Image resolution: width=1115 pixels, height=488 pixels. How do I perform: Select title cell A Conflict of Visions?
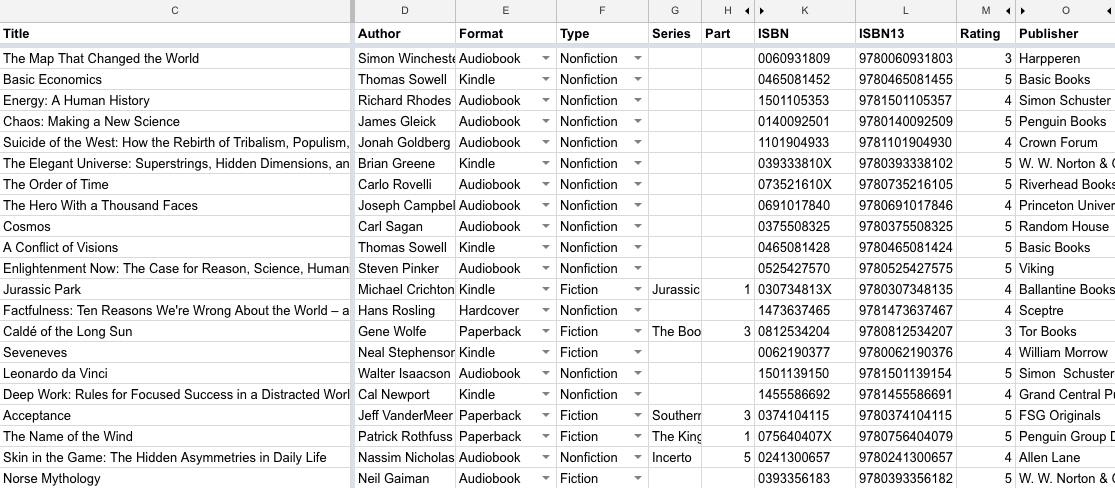tap(175, 248)
